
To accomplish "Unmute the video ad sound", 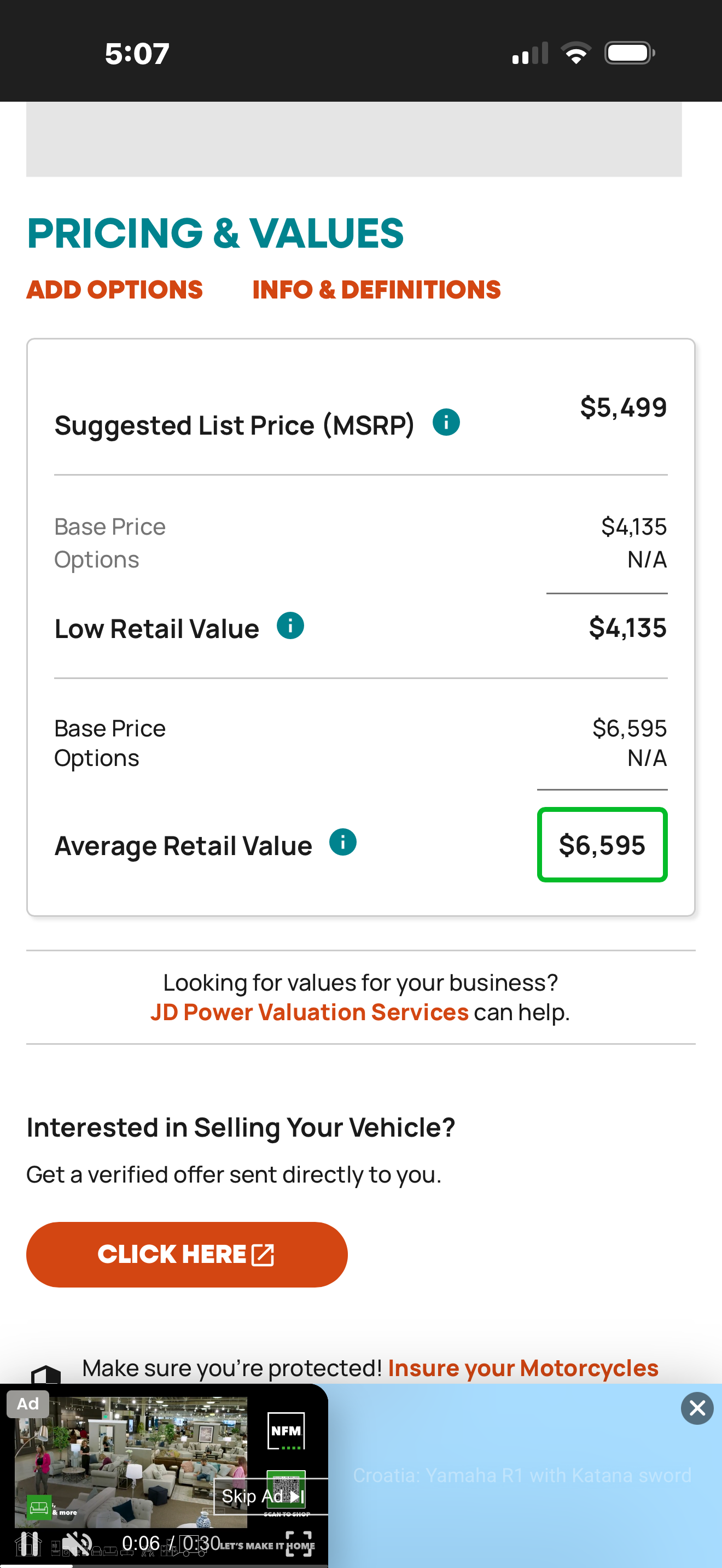I will pyautogui.click(x=77, y=1543).
